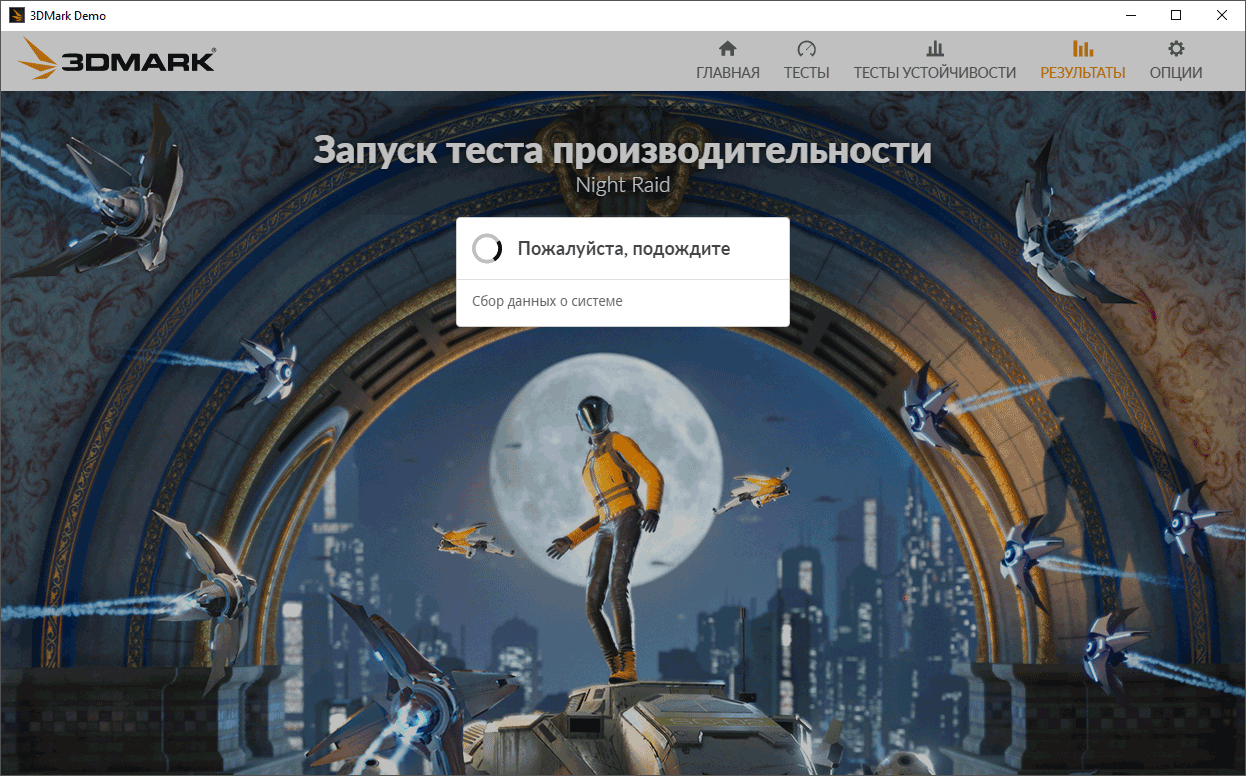Switch to the ТЕСТЫ tab

coord(806,60)
